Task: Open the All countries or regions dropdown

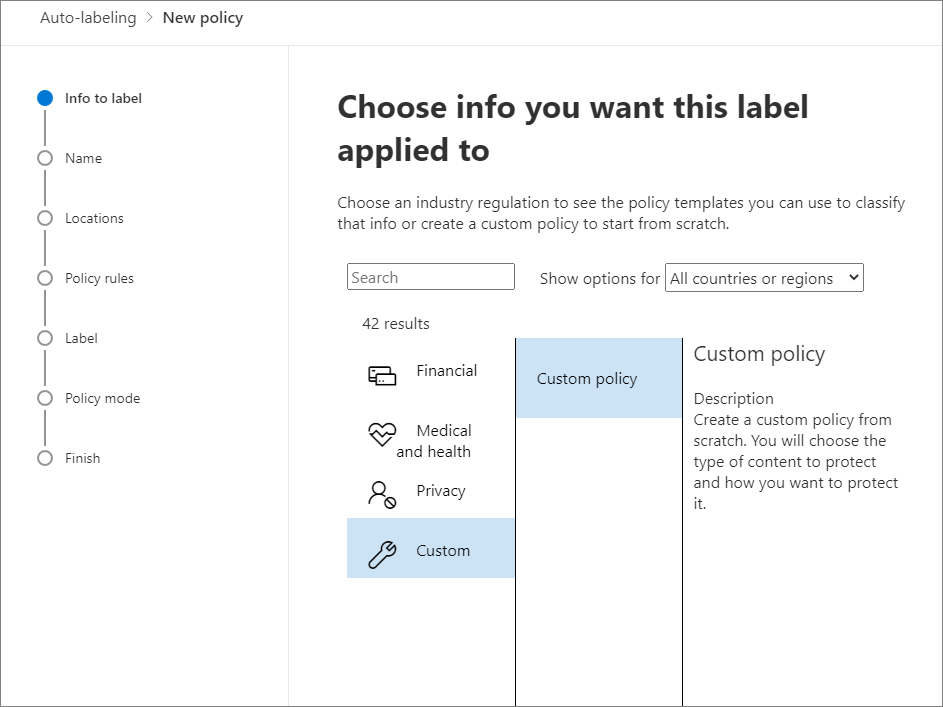Action: click(763, 278)
